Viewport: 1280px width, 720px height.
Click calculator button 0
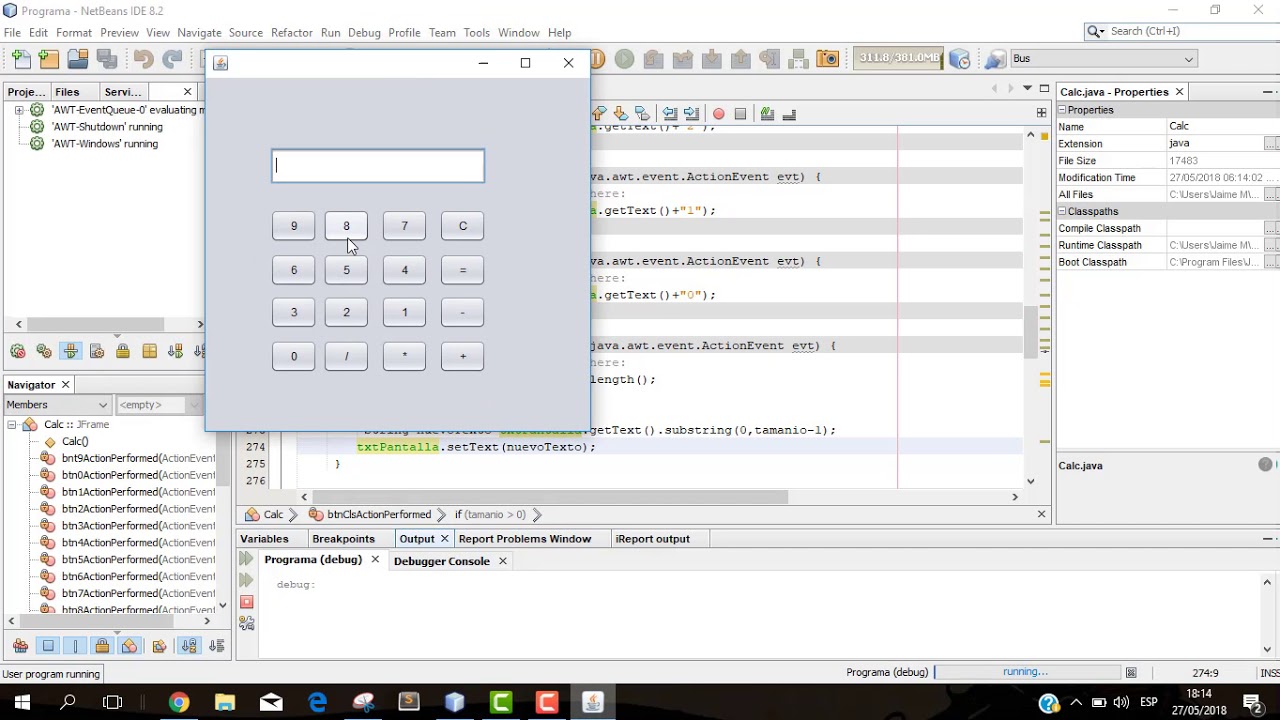pyautogui.click(x=293, y=356)
